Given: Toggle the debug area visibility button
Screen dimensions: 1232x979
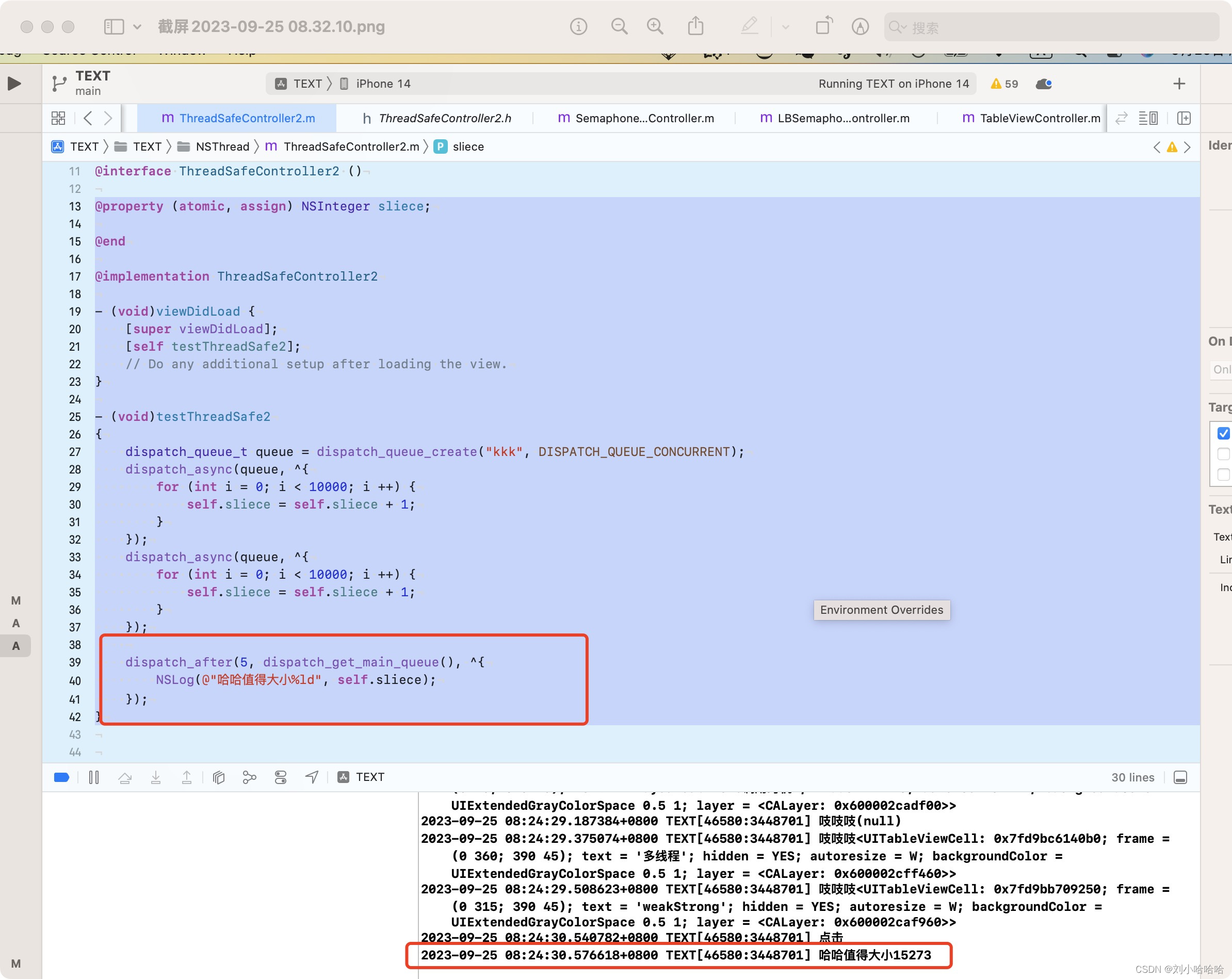Looking at the screenshot, I should pos(1180,777).
